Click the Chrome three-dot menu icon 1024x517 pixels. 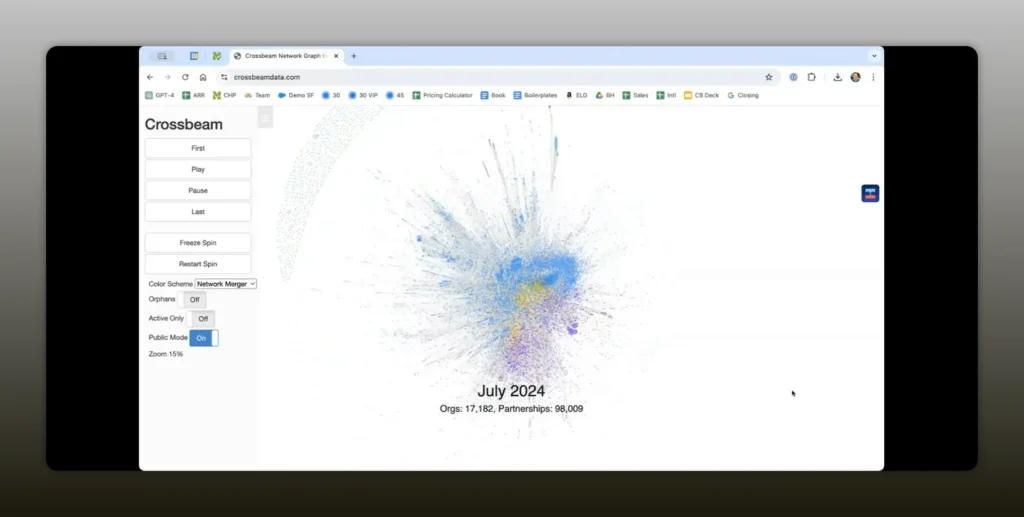[x=873, y=77]
